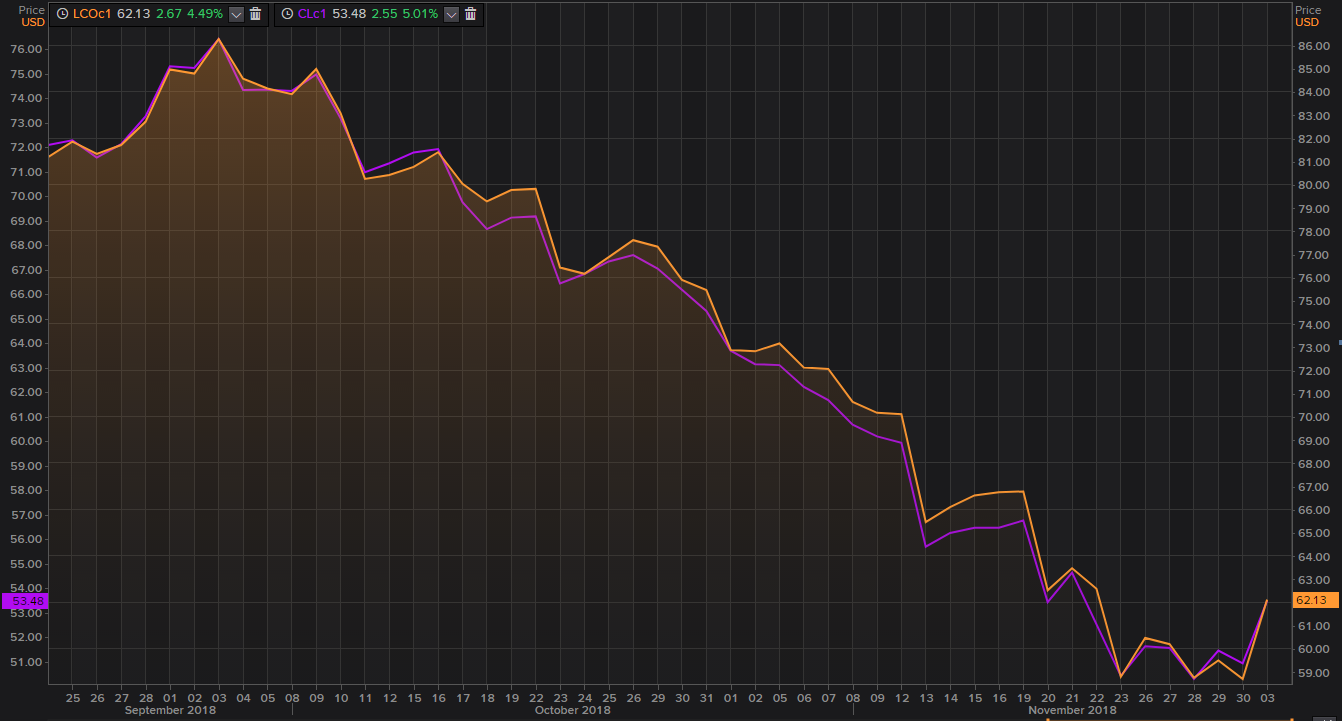The image size is (1342, 721).
Task: Click the date label 31 on time axis
Action: (706, 696)
